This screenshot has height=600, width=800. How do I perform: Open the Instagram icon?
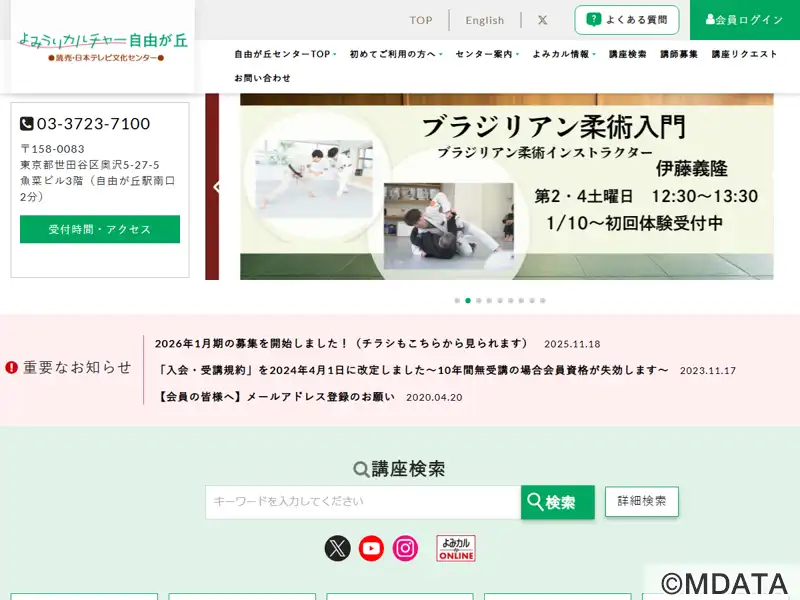tap(405, 548)
